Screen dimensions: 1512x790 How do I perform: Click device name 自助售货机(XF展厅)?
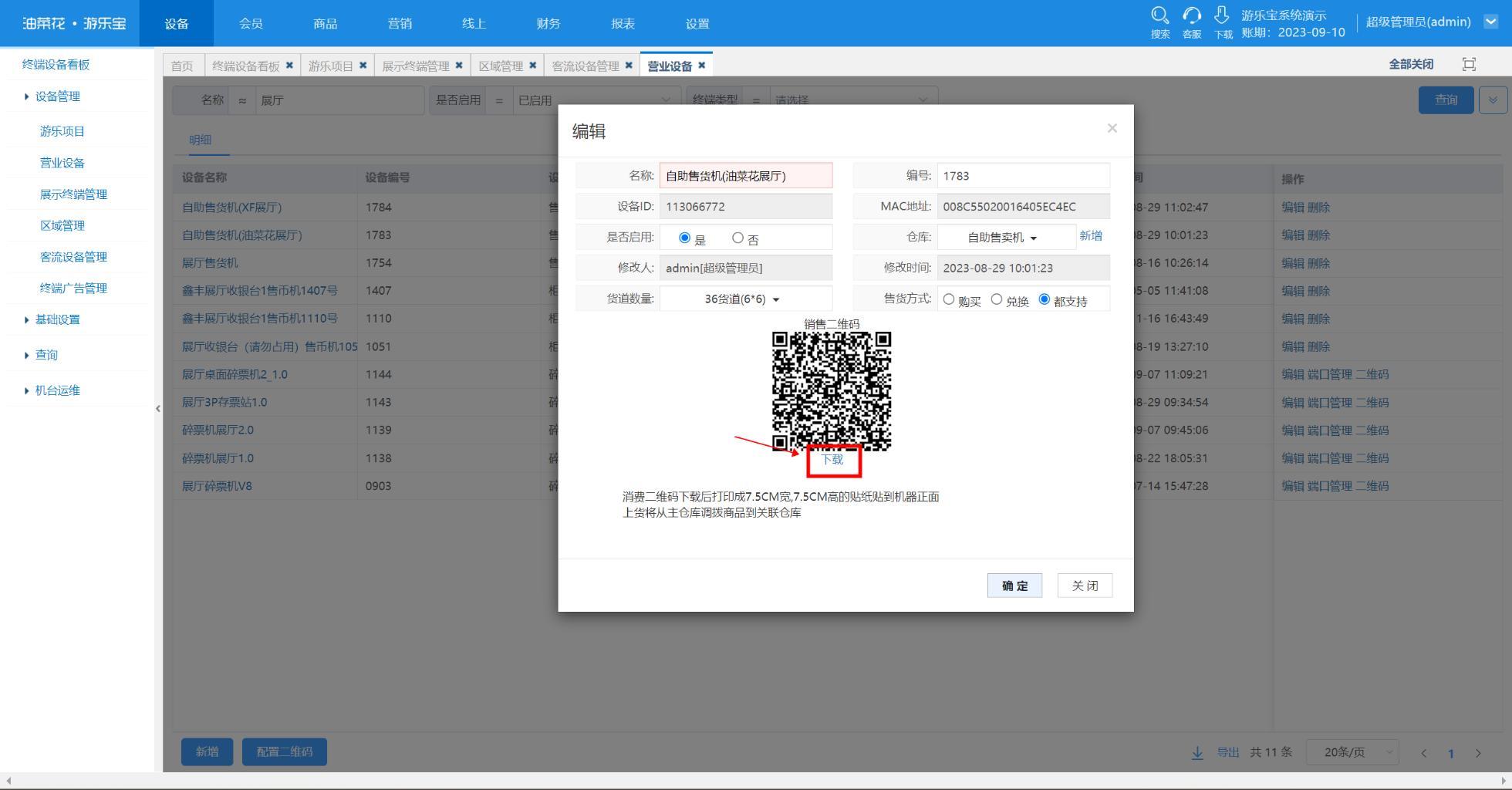point(232,208)
